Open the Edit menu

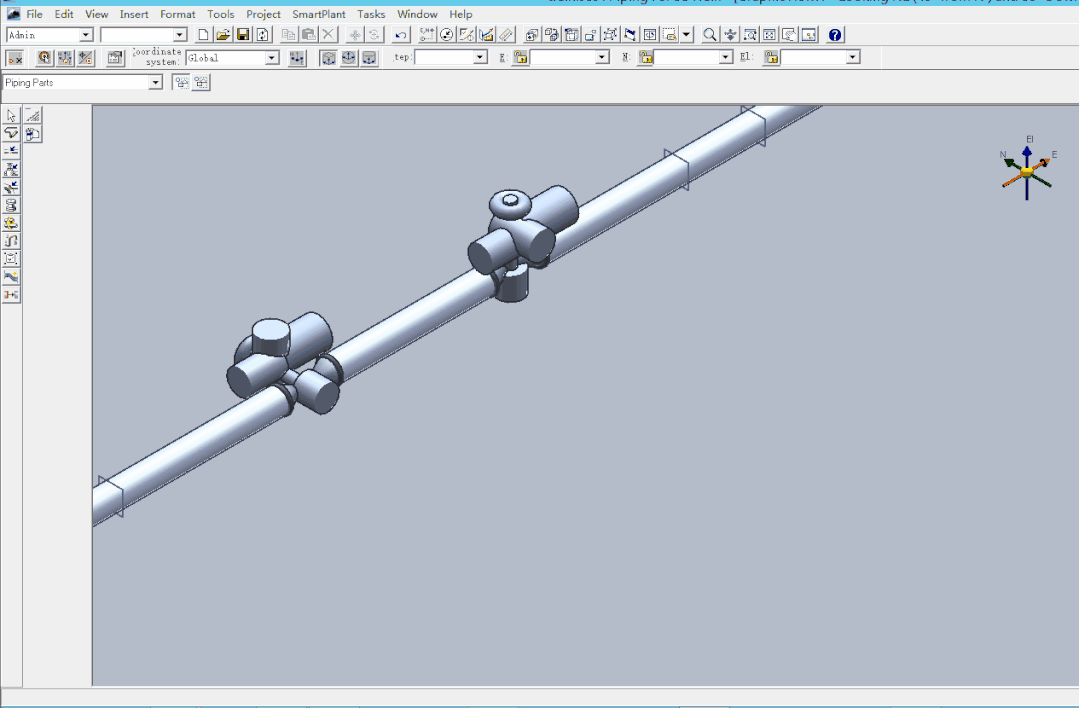pos(64,14)
